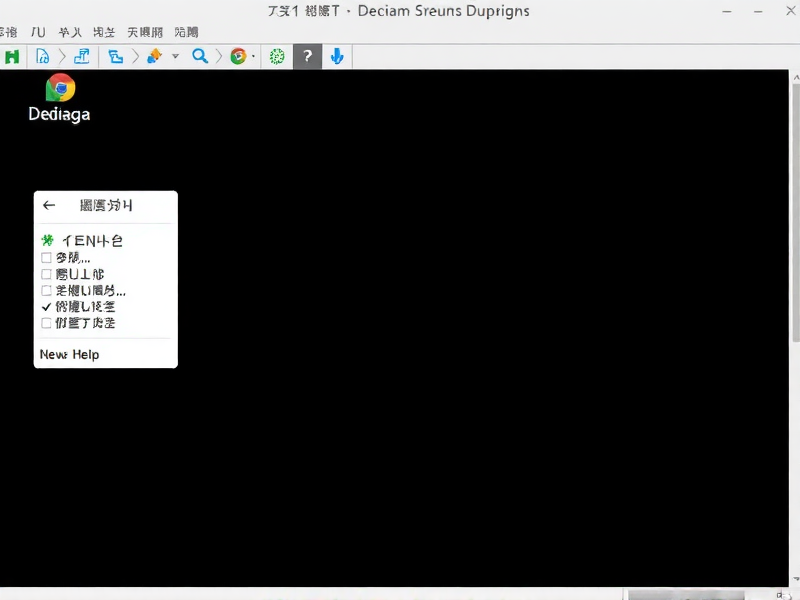Uncheck the checkmarked item in the popup

pos(46,307)
